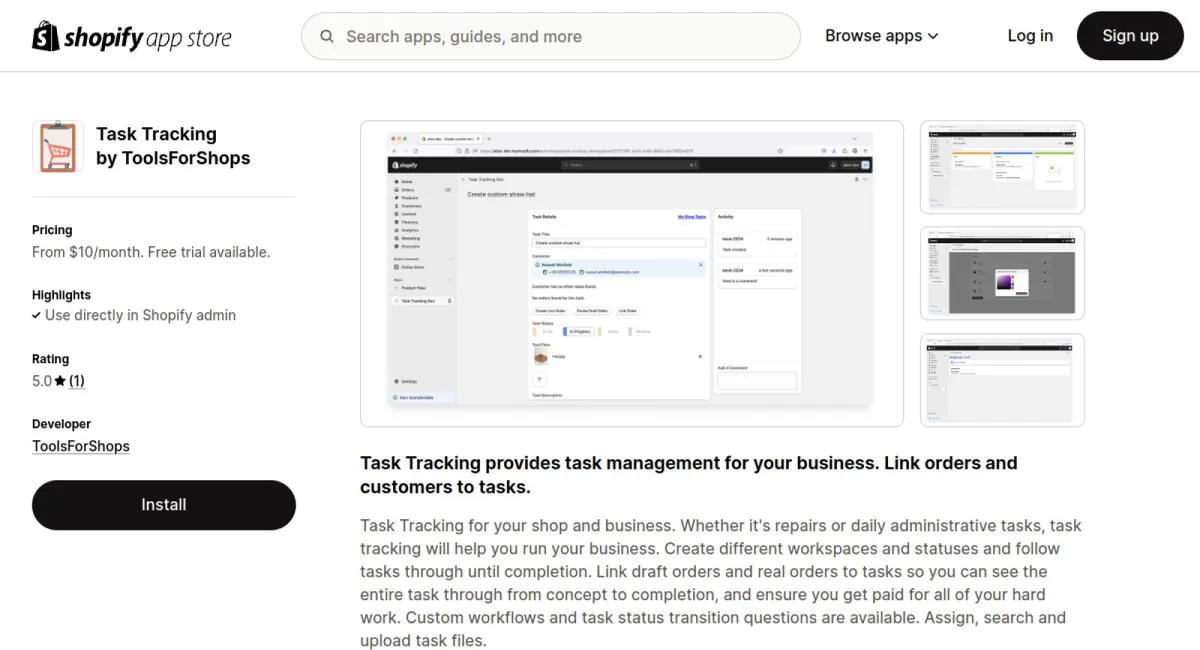Open the third screenshot thumbnail
This screenshot has height=650, width=1200.
[x=1002, y=380]
